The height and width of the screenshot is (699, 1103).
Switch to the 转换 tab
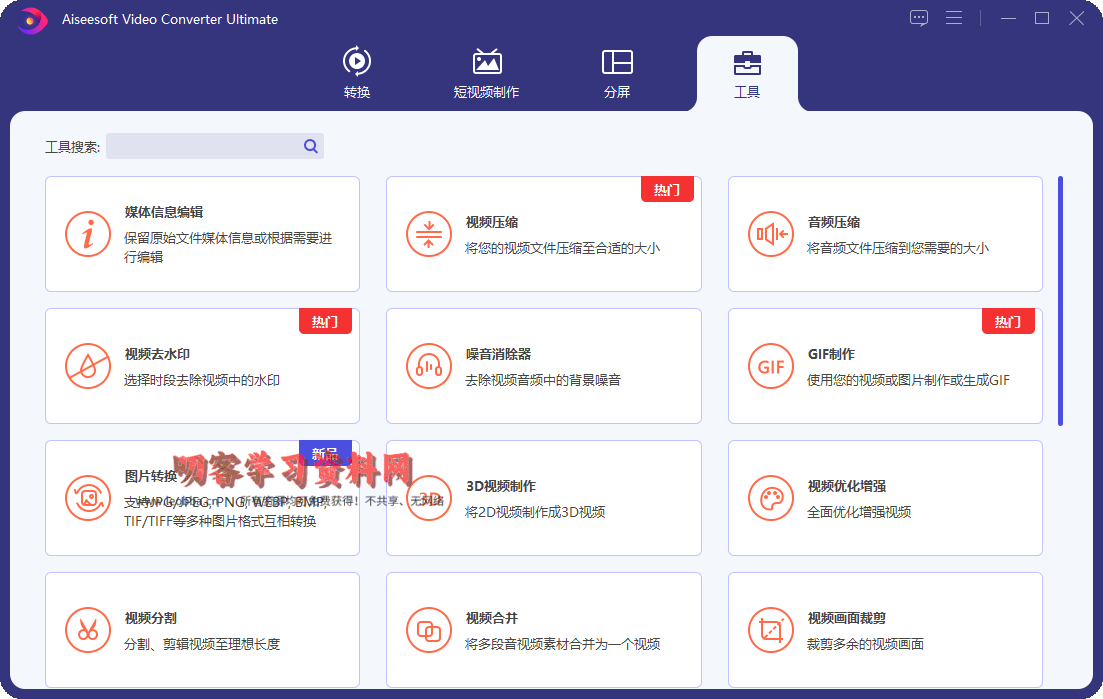pos(357,73)
